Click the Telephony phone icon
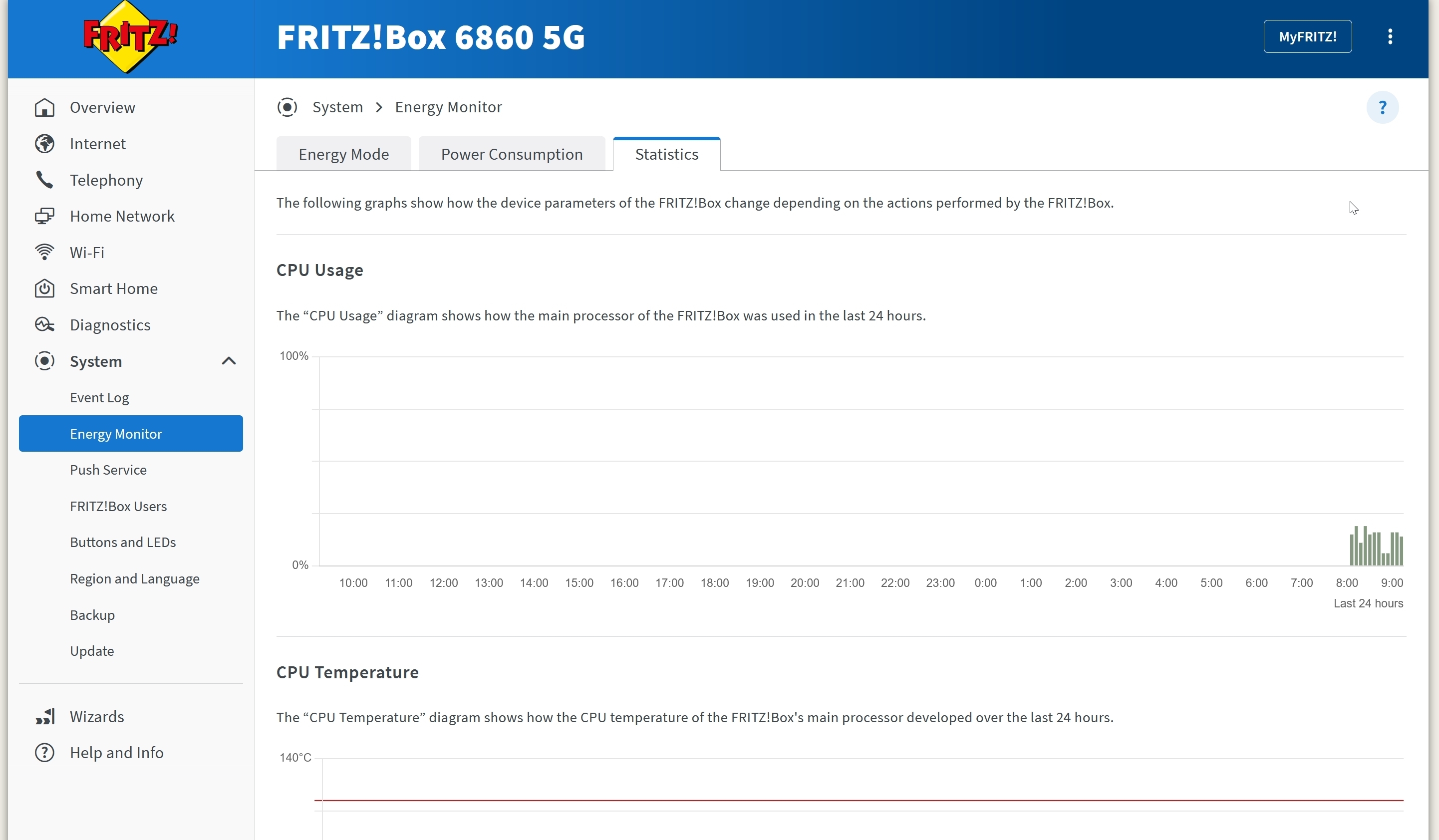The height and width of the screenshot is (840, 1439). tap(44, 180)
